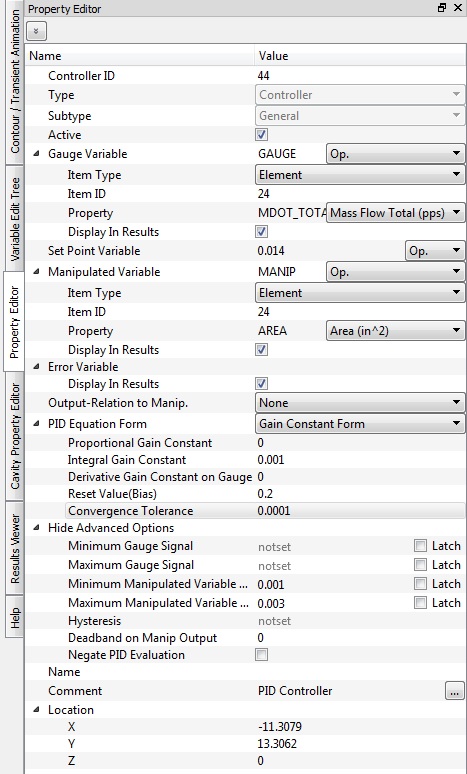Collapse the Error Variable section
The width and height of the screenshot is (467, 774).
click(37, 367)
